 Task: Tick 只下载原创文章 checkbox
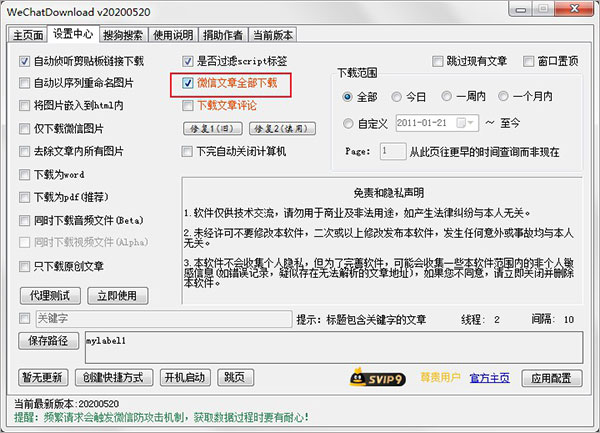24,266
